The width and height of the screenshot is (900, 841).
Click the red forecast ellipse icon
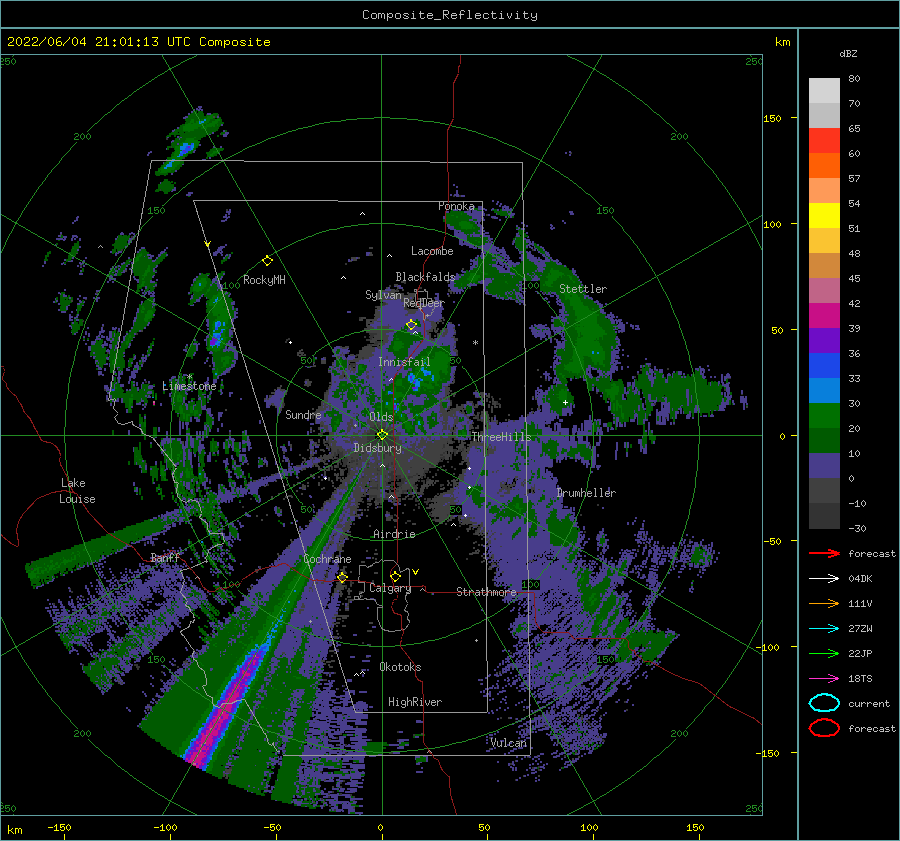tap(824, 728)
